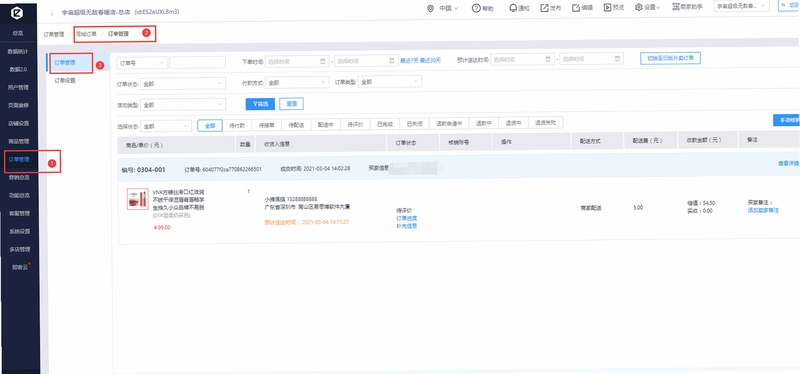Select the 退货中 status tab
This screenshot has width=800, height=374.
point(513,123)
